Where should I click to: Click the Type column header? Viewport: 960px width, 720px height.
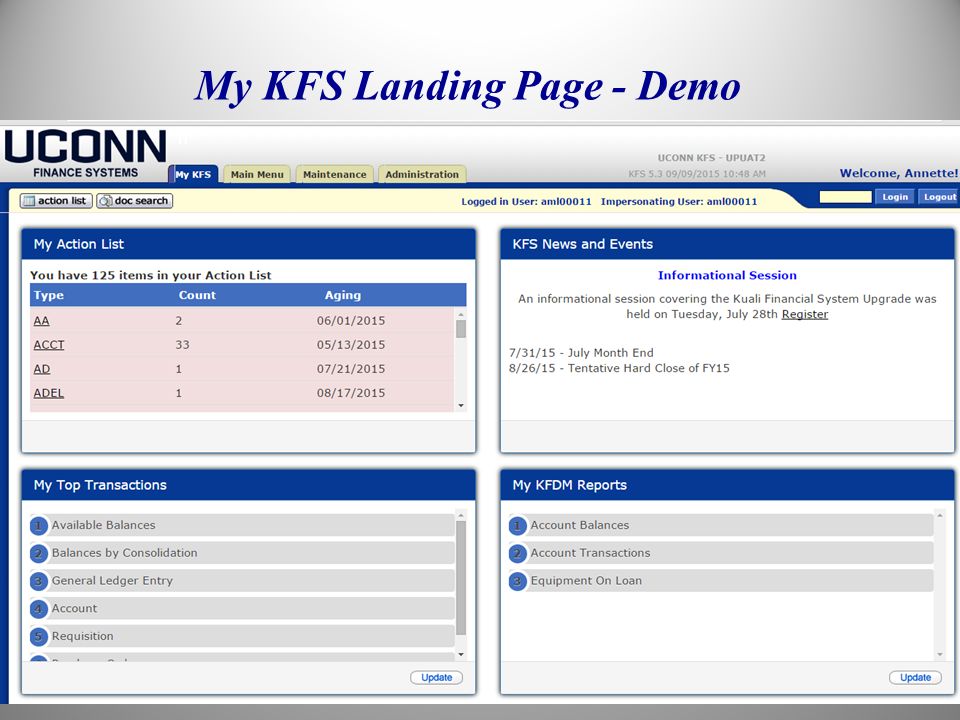pos(48,295)
